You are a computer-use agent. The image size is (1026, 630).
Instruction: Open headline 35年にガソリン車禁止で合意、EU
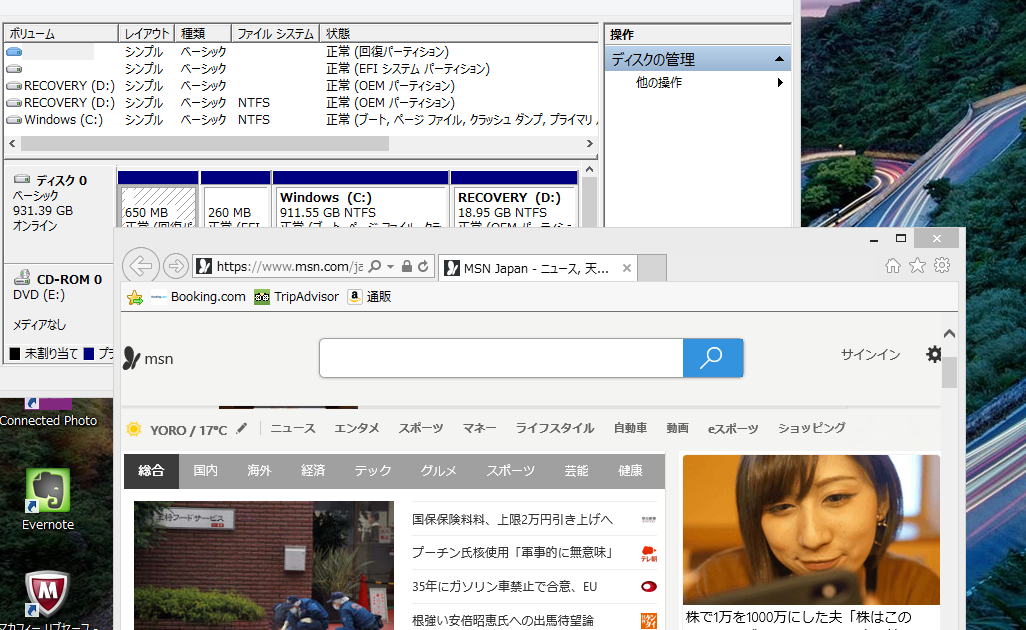[504, 587]
